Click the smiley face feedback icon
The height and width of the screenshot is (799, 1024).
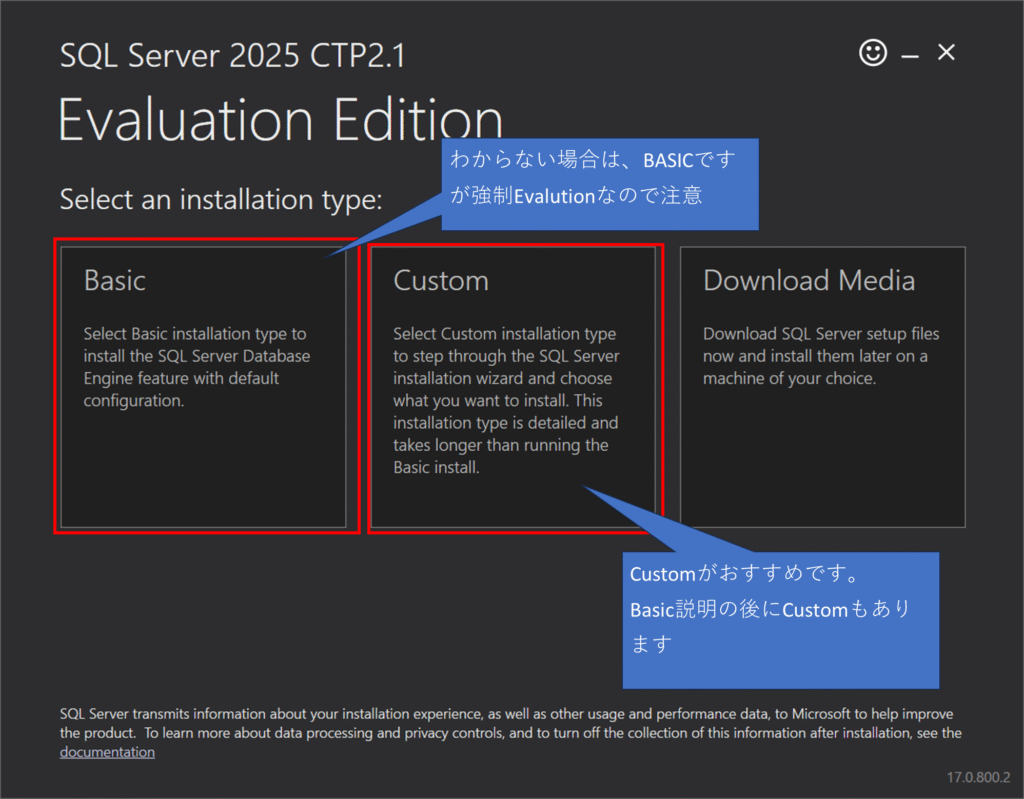pyautogui.click(x=872, y=53)
